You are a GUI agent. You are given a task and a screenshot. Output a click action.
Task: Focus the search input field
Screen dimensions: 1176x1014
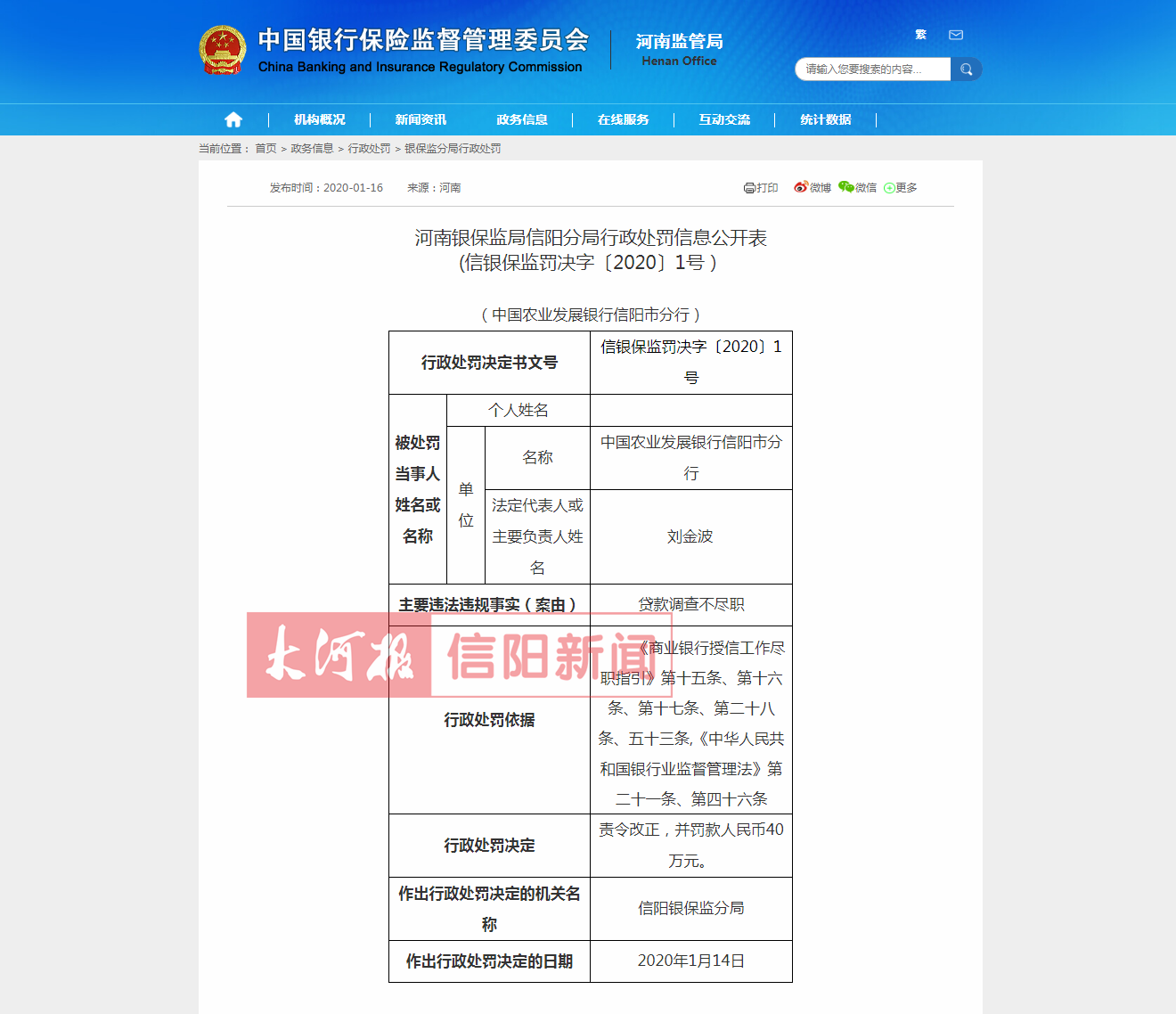coord(873,70)
